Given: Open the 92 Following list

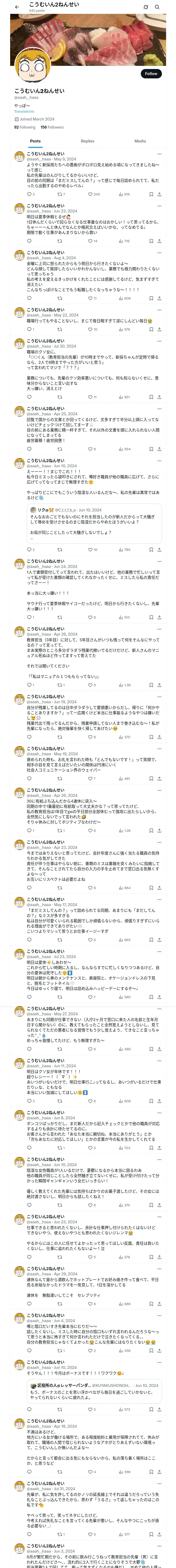Looking at the screenshot, I should coord(25,127).
